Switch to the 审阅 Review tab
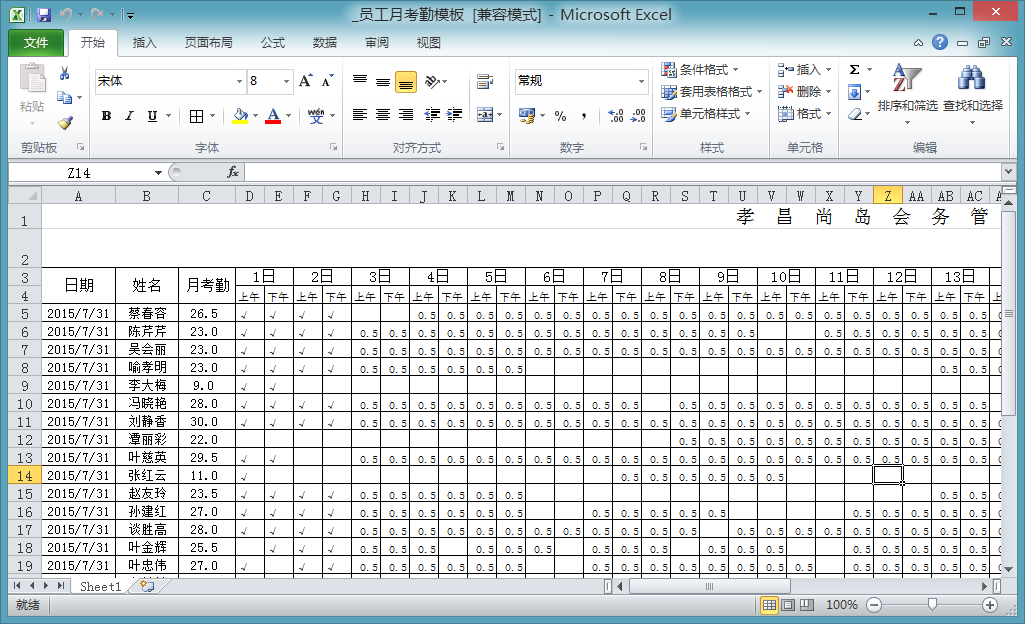Image resolution: width=1025 pixels, height=624 pixels. click(377, 42)
